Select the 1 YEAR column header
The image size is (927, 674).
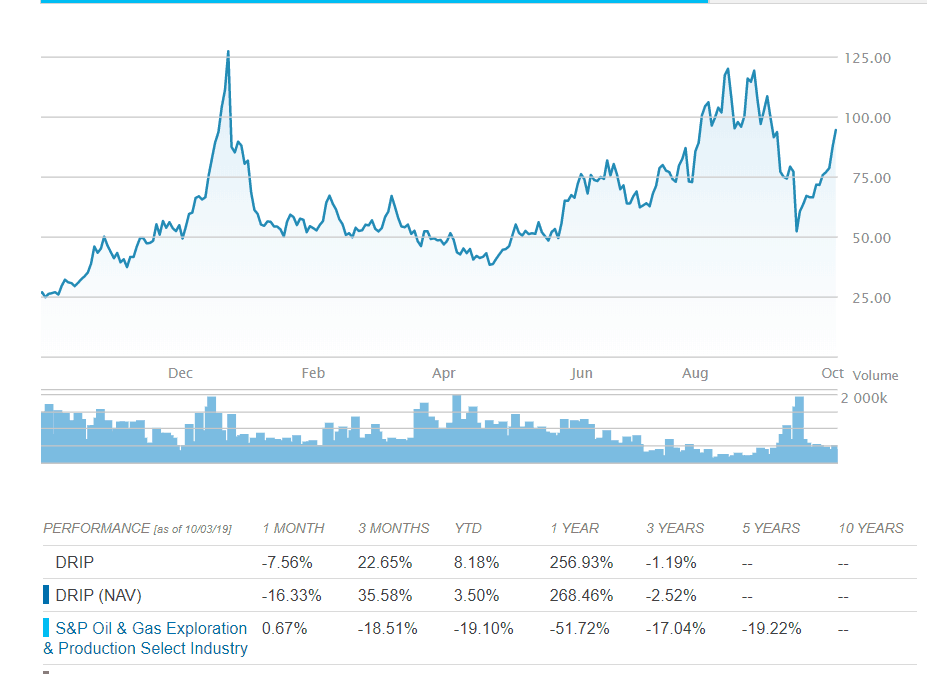[x=574, y=528]
